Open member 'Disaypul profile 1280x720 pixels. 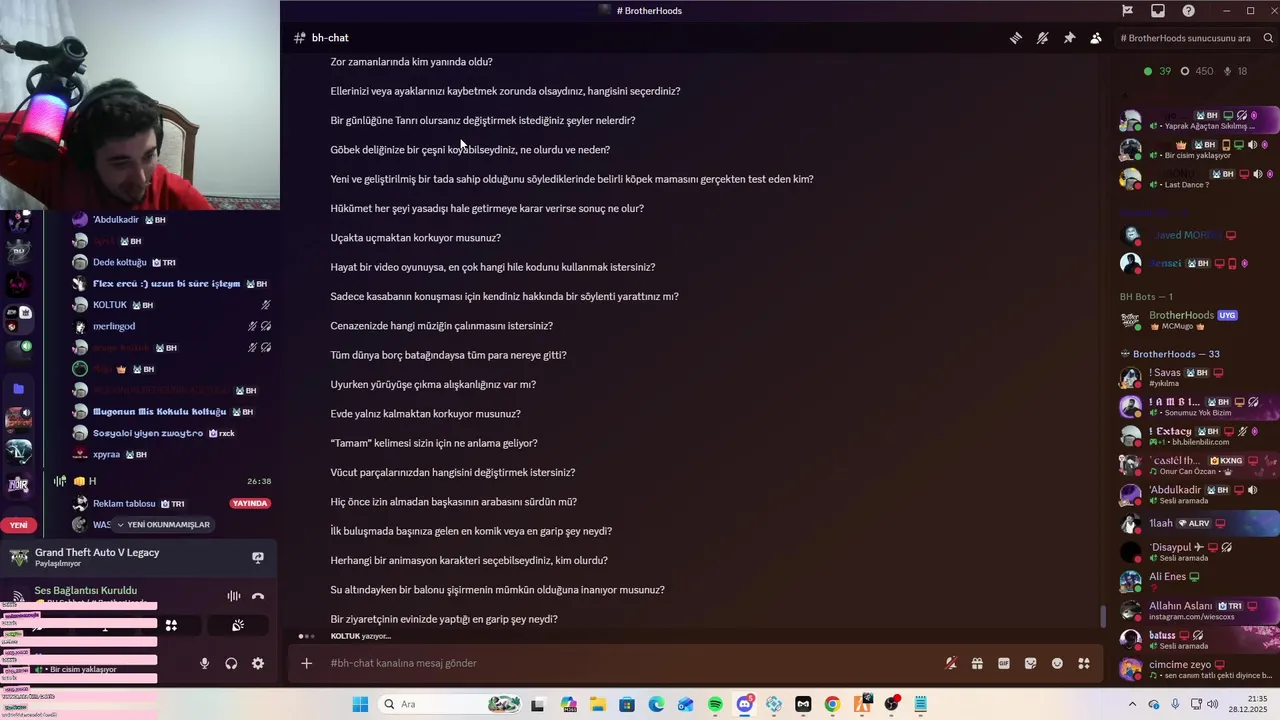pos(1197,552)
